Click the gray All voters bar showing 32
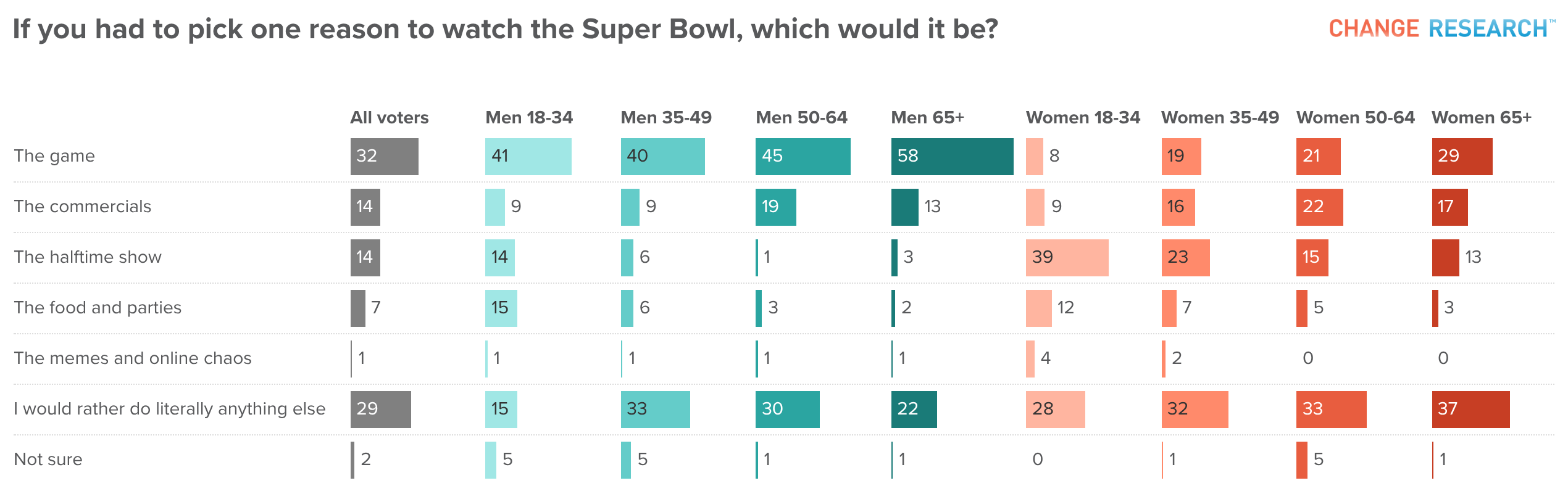Screen dimensions: 1568x491 (385, 157)
